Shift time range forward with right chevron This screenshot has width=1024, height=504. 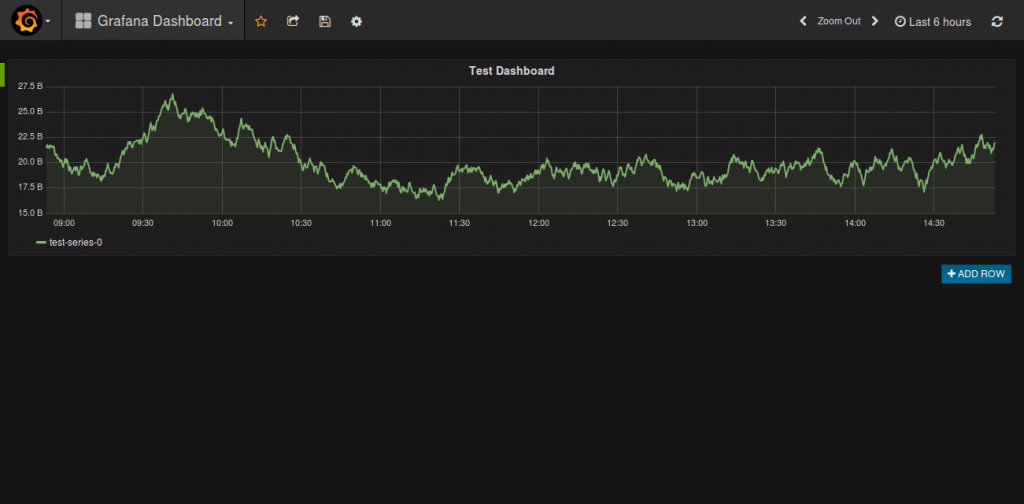[x=875, y=21]
